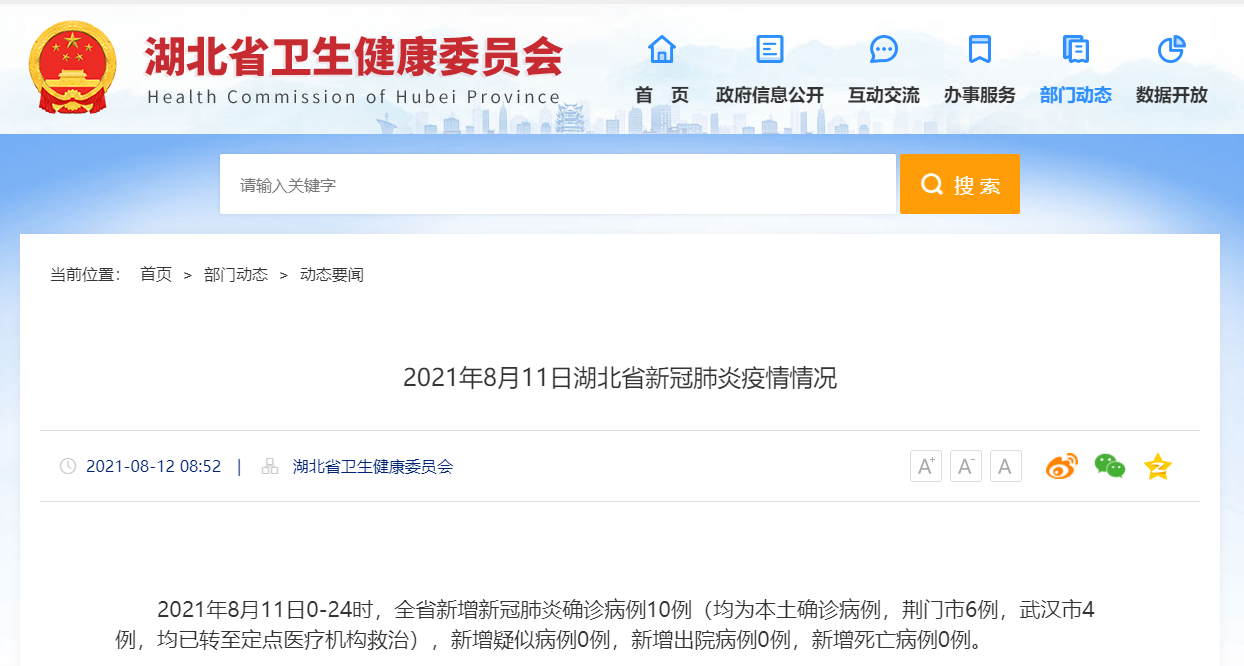Click the chat bubble interaction icon
The image size is (1244, 666).
[884, 48]
